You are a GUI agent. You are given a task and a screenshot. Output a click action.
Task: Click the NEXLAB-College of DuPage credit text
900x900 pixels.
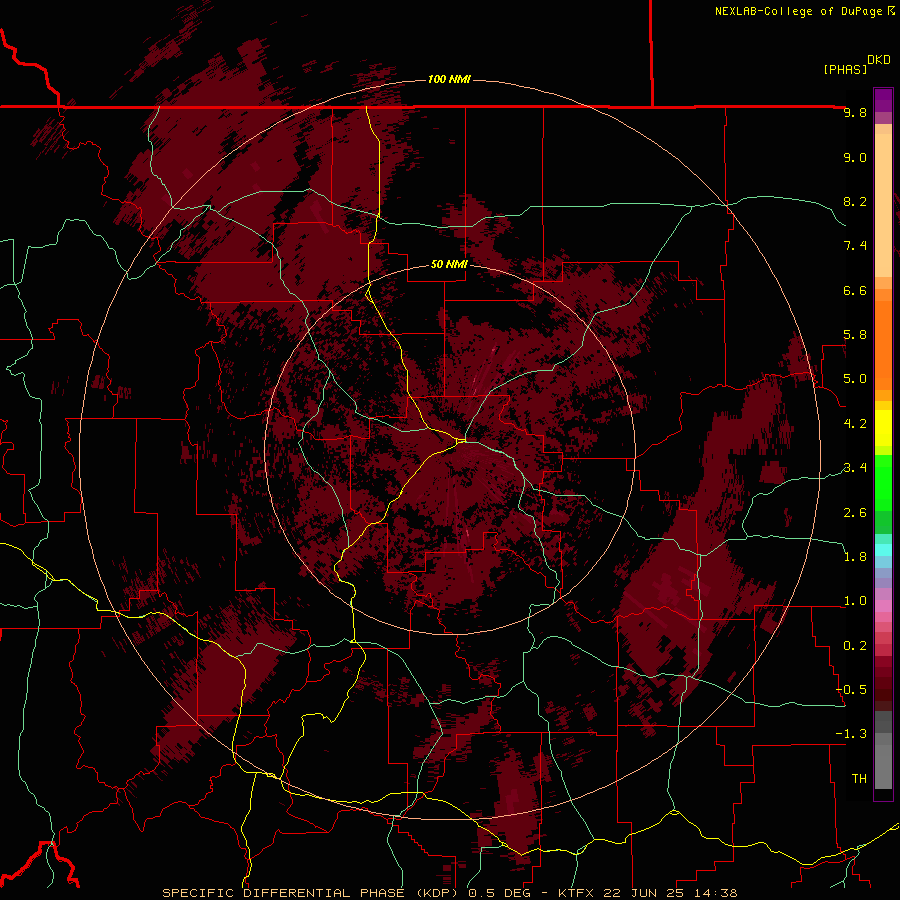click(804, 11)
